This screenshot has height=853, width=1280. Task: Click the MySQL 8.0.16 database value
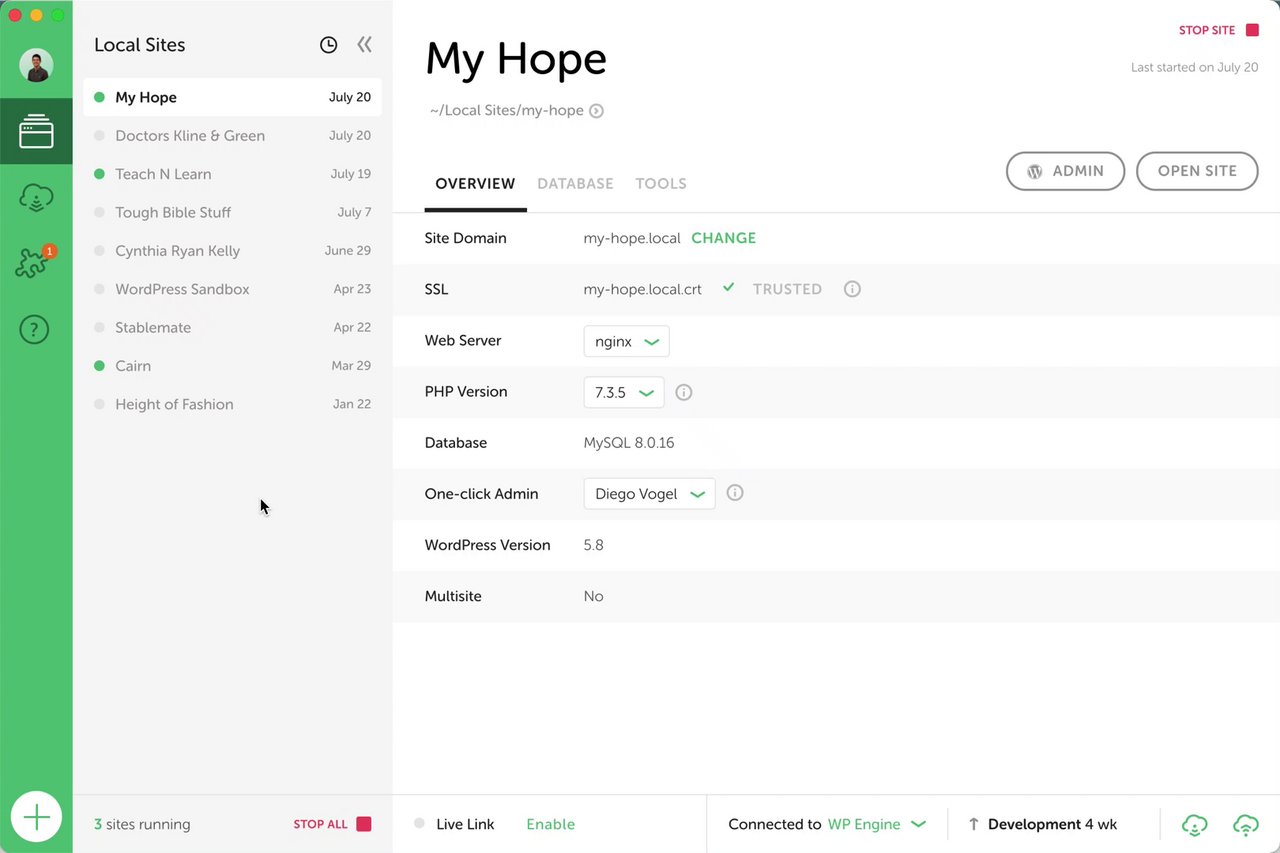(629, 443)
